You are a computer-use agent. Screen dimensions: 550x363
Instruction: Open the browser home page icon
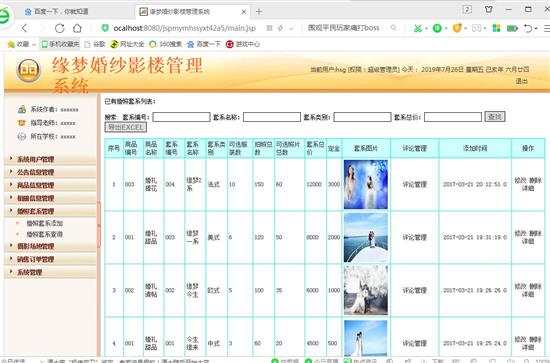[x=78, y=28]
